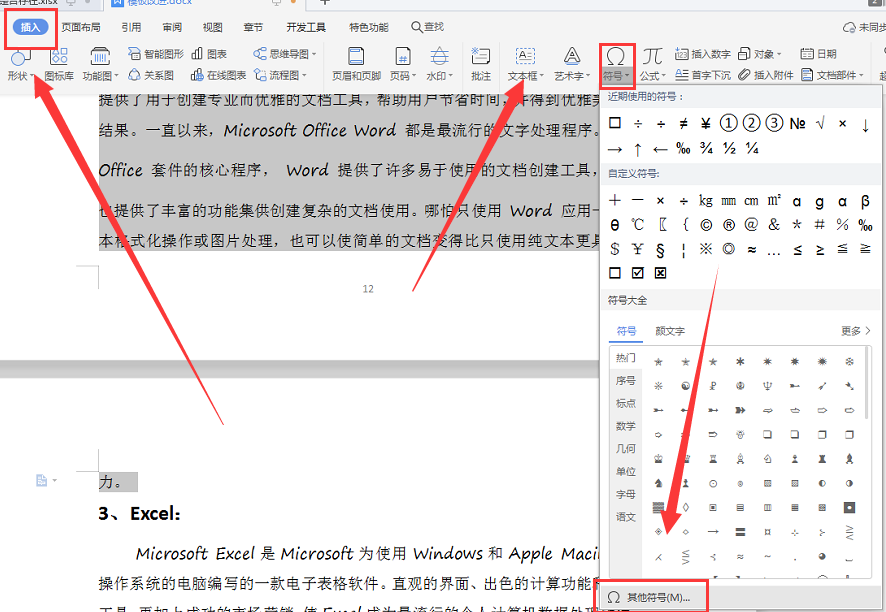Switch to the 页面布局 ribbon tab
886x612 pixels.
click(81, 27)
